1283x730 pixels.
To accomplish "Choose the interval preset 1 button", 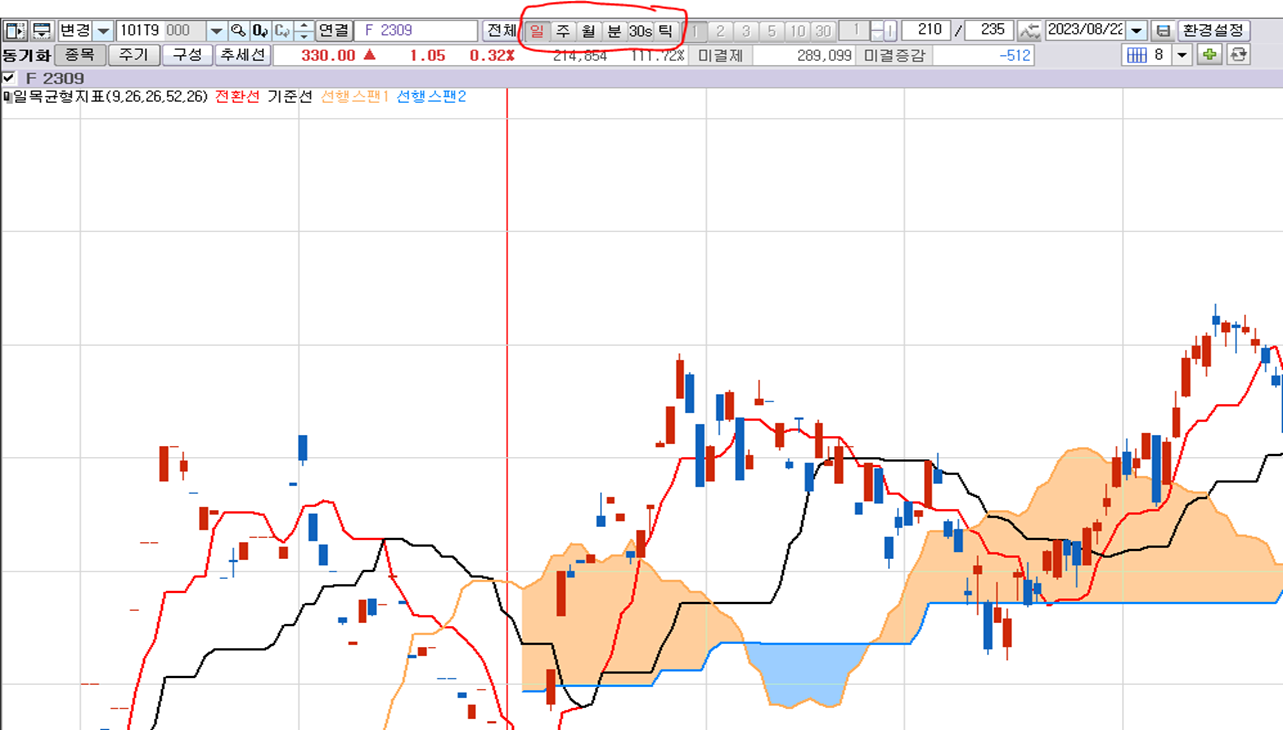I will click(696, 31).
